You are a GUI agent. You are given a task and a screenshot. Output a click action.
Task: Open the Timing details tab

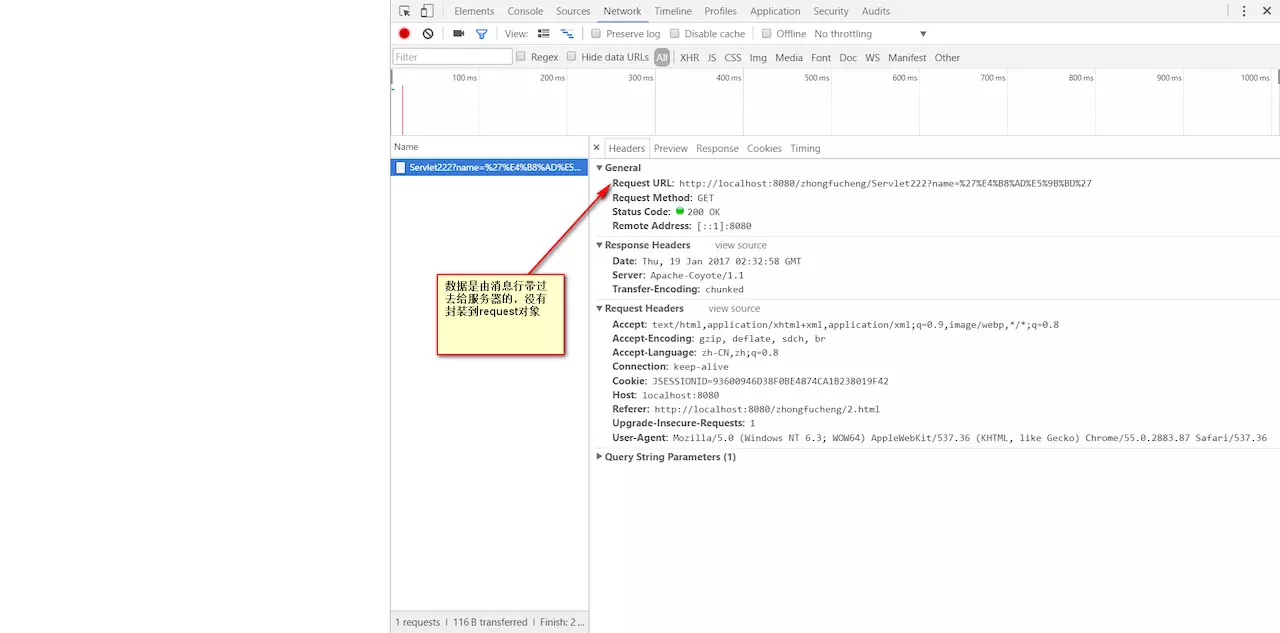point(805,148)
